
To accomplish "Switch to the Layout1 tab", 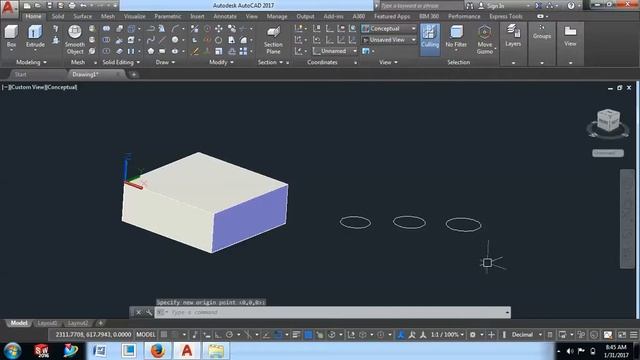I will coord(47,323).
